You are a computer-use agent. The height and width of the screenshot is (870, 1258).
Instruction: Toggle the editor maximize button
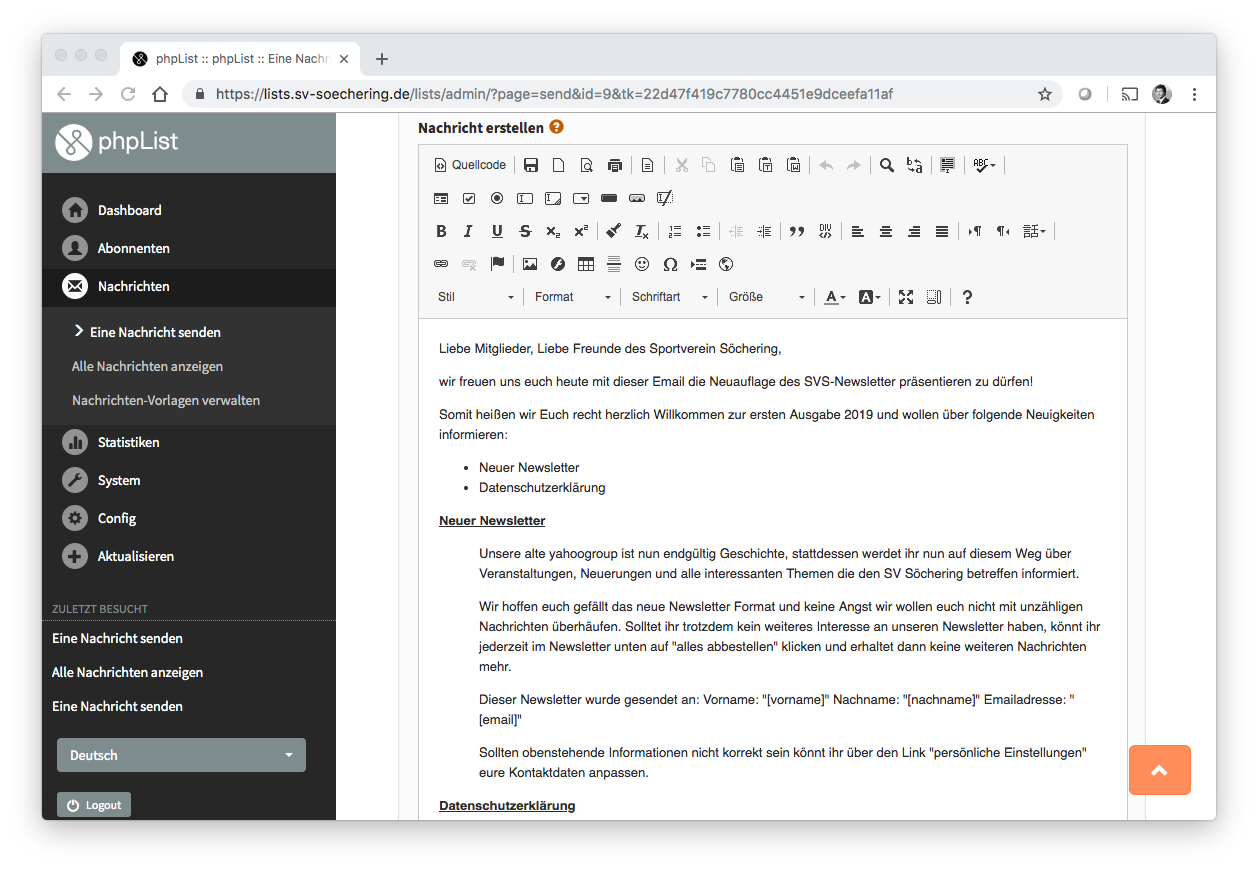pyautogui.click(x=906, y=297)
